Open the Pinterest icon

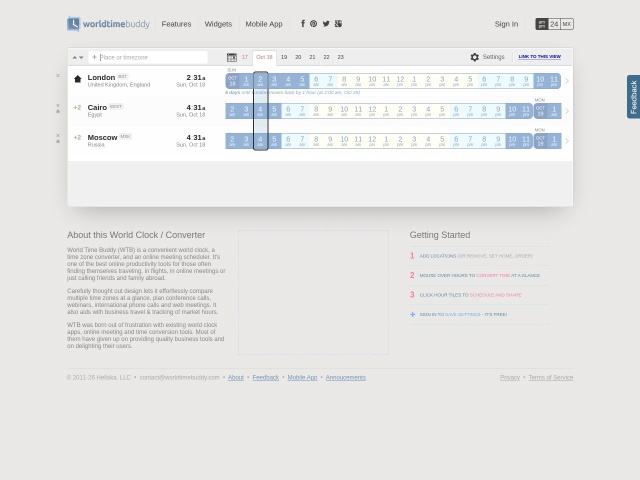(313, 24)
